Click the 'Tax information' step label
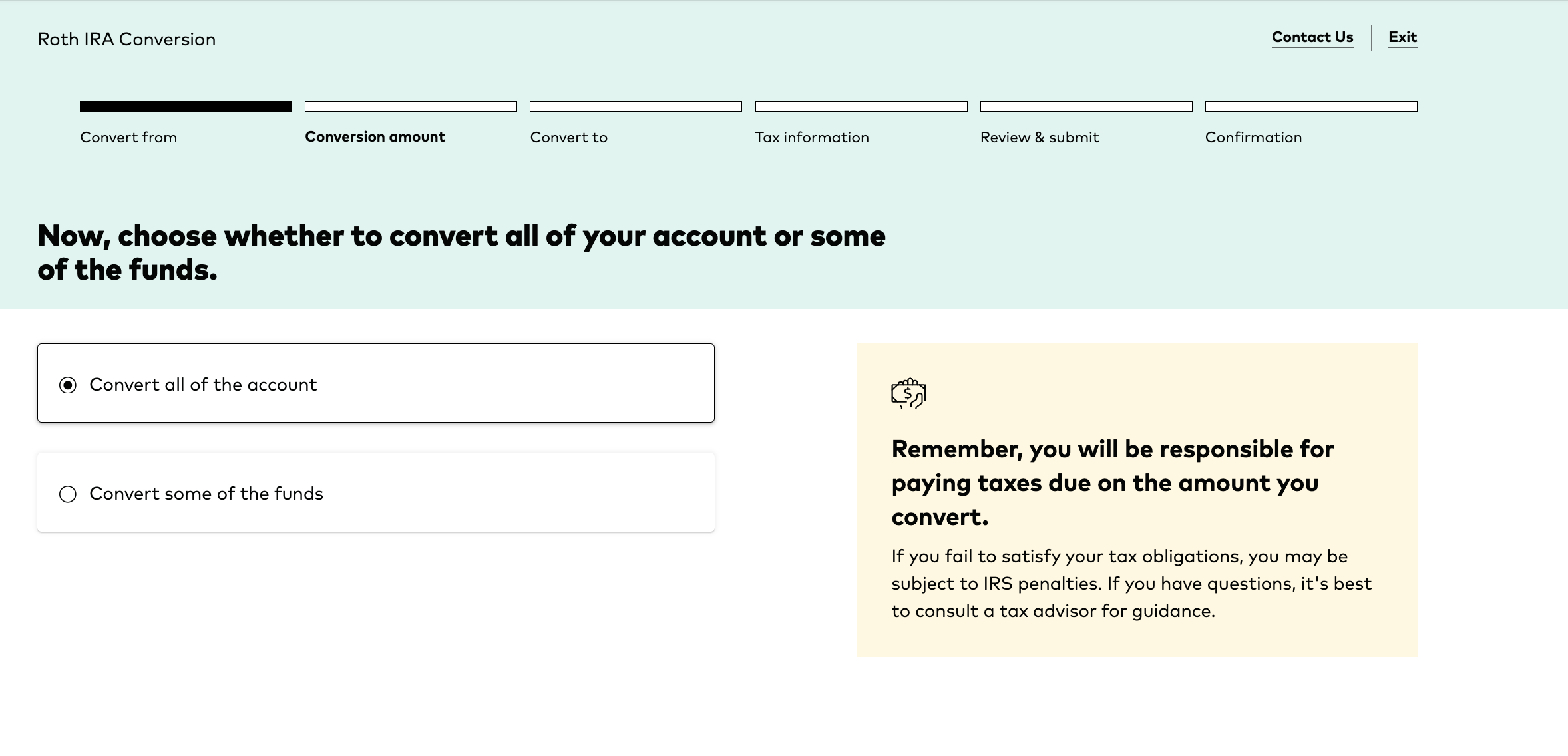This screenshot has width=1568, height=756. point(811,138)
